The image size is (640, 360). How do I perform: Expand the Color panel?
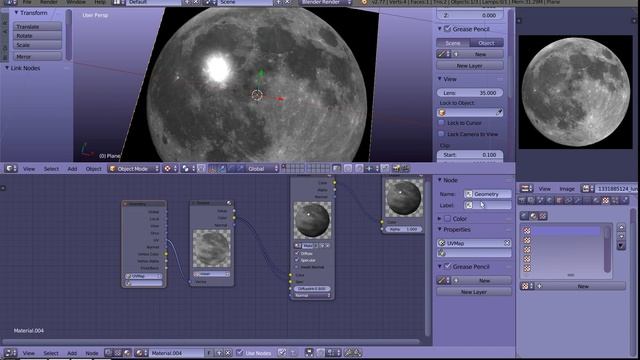pos(440,218)
